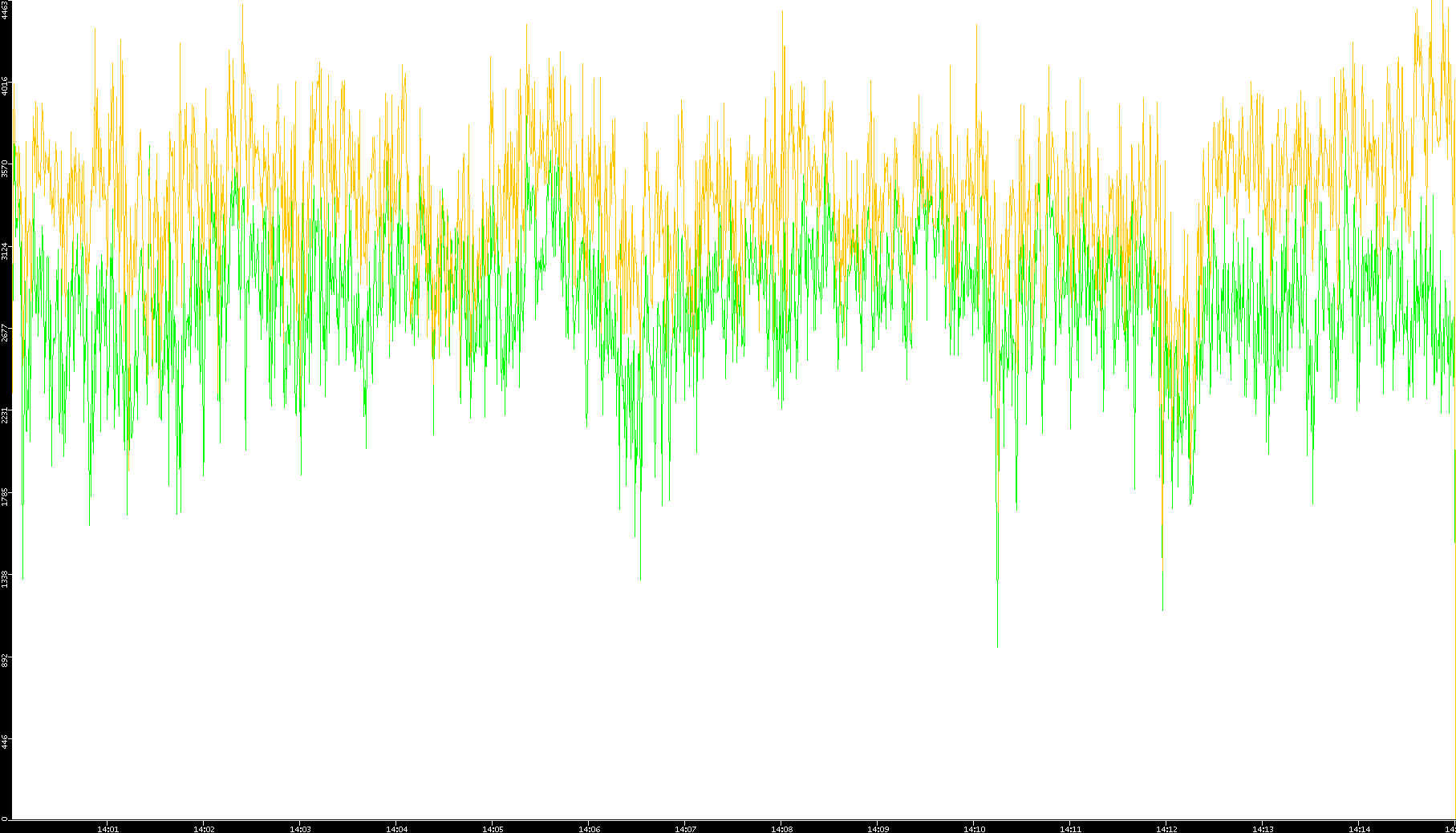The image size is (1456, 833).
Task: Pick the 14:12 time axis label
Action: click(1166, 829)
